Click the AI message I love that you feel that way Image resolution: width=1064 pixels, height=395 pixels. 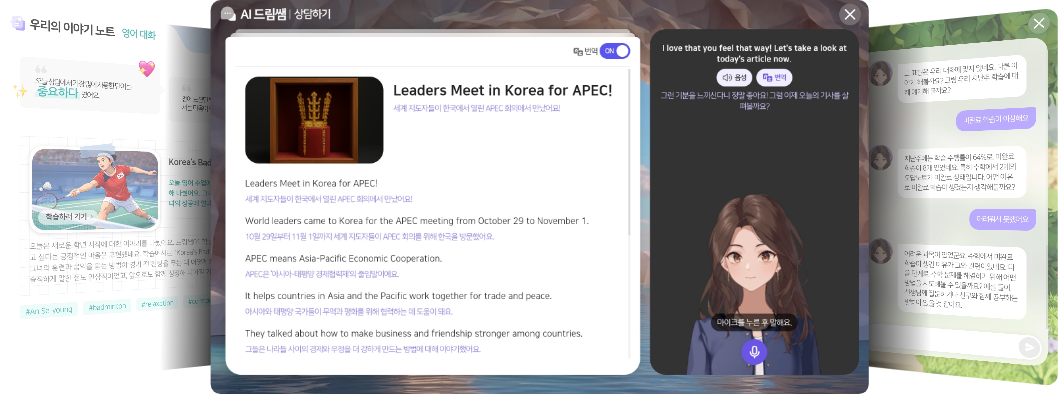pyautogui.click(x=754, y=54)
